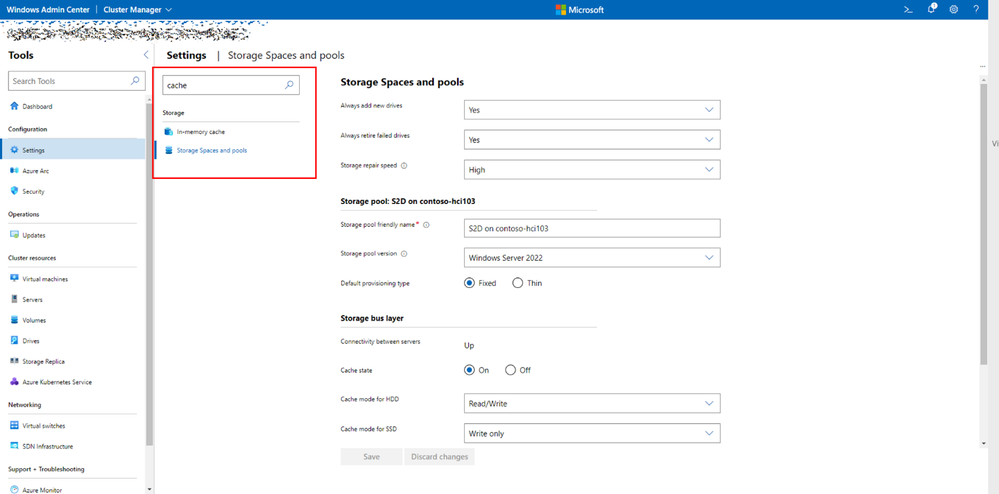
Task: Click the Azure Arc icon
Action: (x=15, y=171)
